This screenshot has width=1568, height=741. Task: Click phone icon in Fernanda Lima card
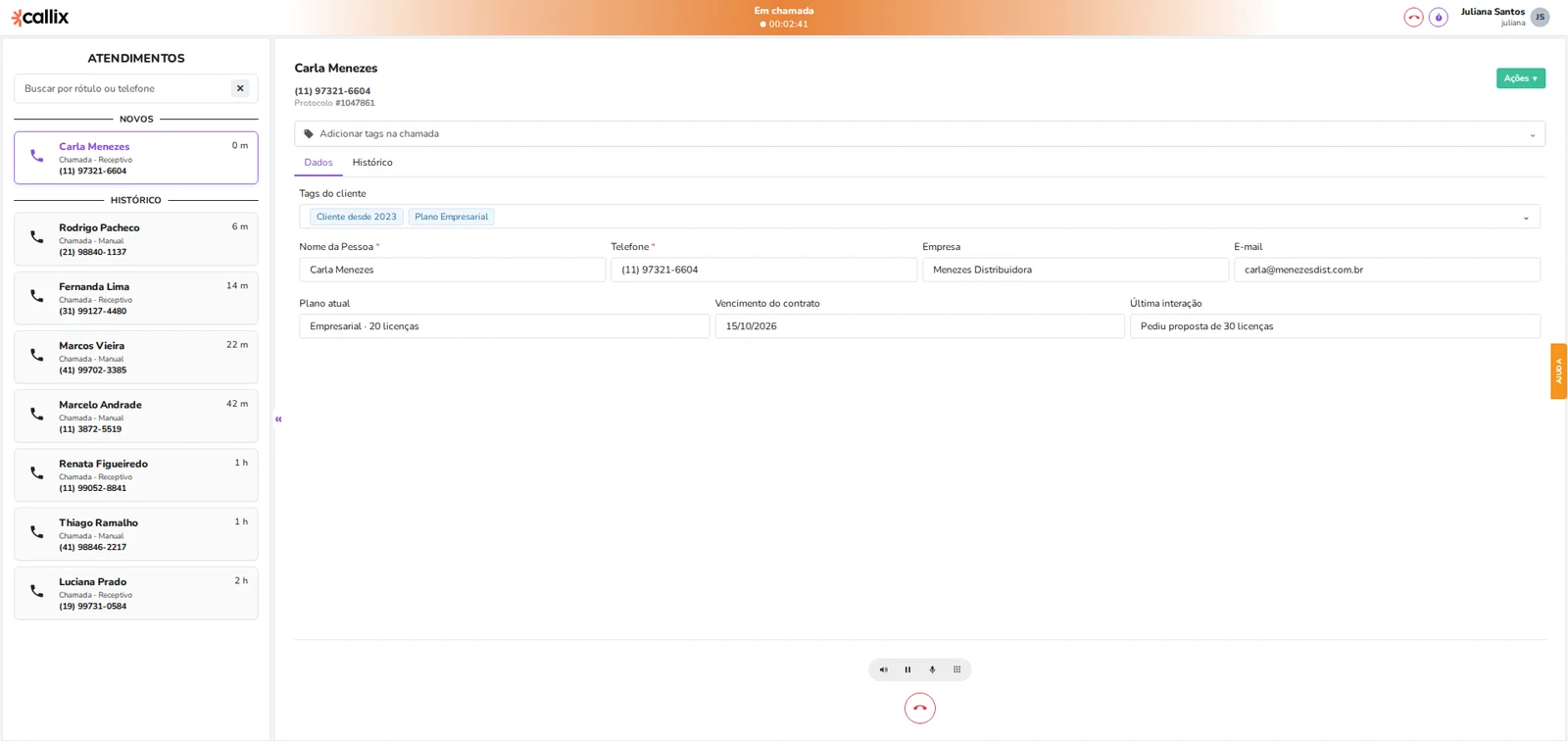(x=36, y=296)
